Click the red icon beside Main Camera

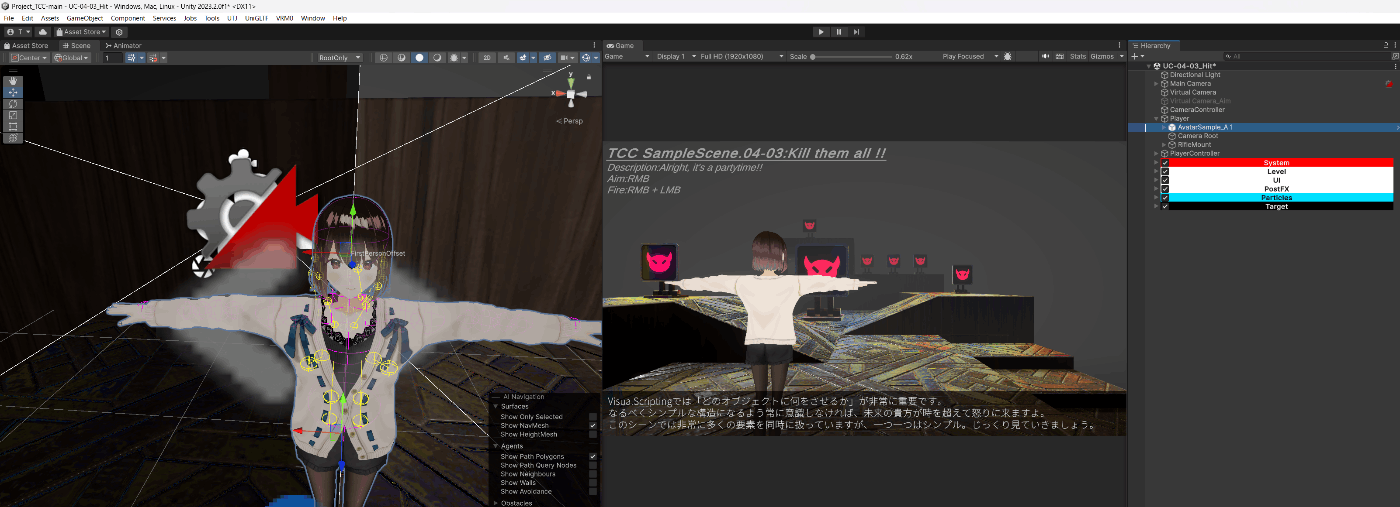(x=1389, y=84)
